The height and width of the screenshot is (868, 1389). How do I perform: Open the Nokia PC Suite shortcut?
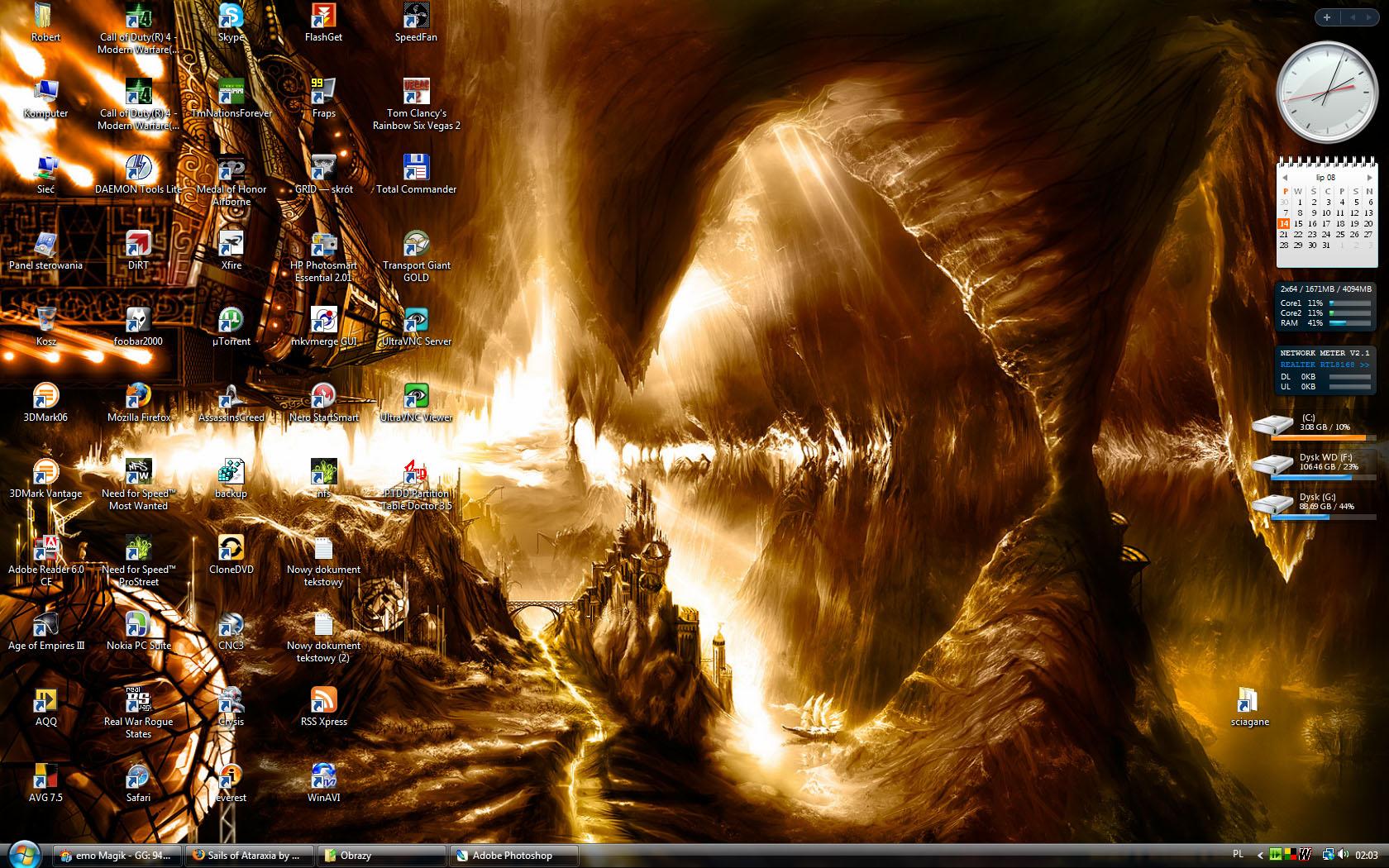point(138,632)
